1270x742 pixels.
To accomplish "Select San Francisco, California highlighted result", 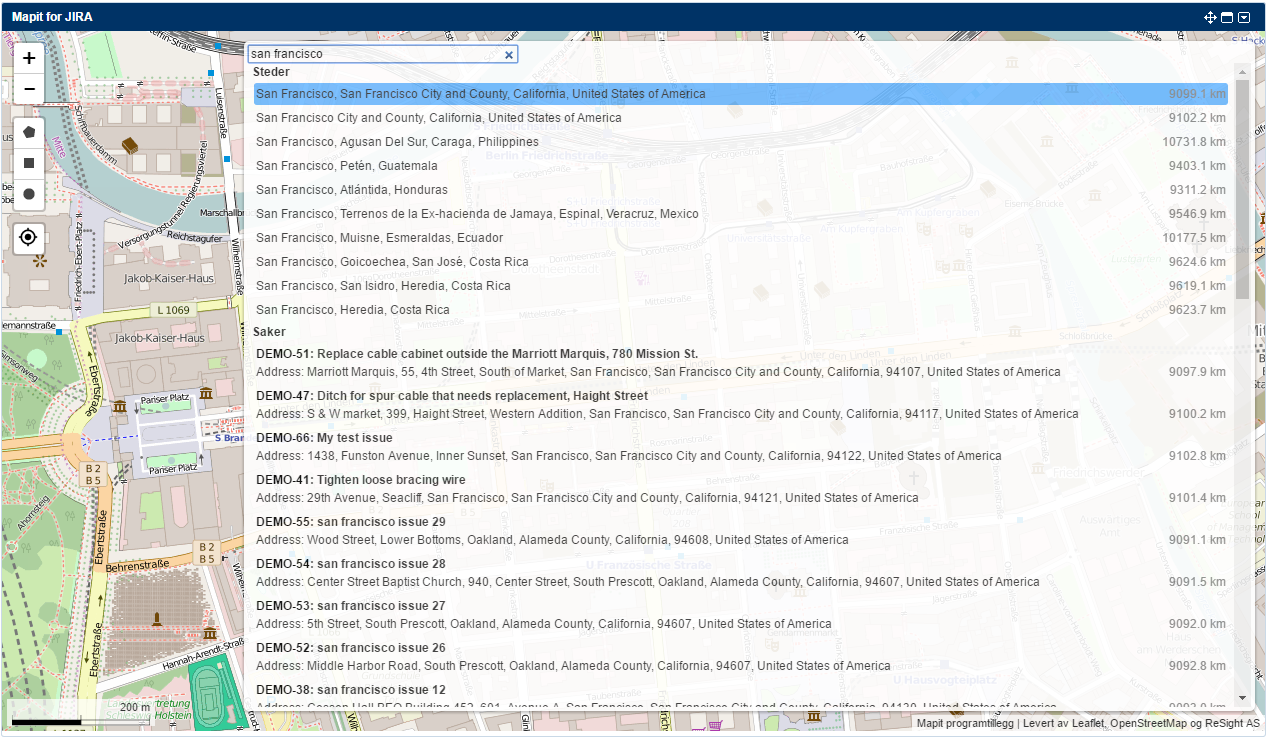I will 480,94.
